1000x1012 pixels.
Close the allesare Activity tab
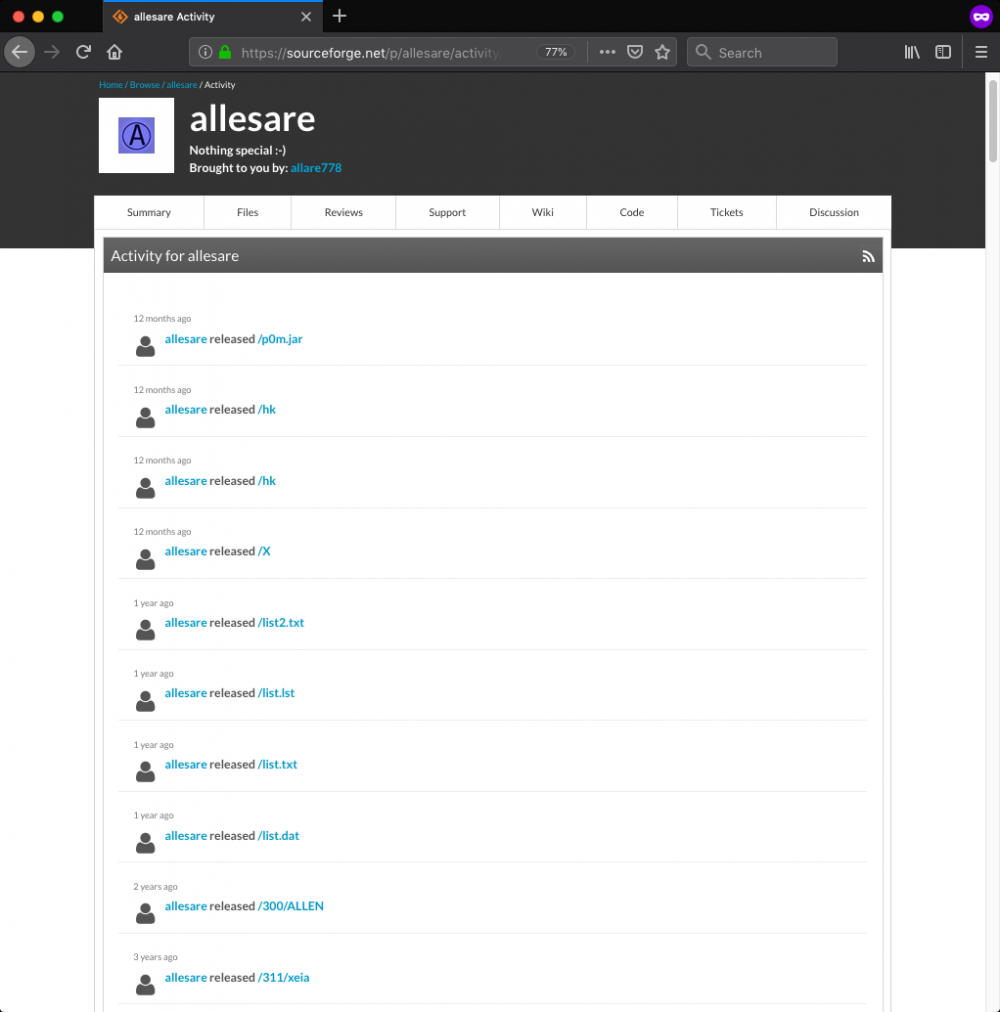coord(306,17)
